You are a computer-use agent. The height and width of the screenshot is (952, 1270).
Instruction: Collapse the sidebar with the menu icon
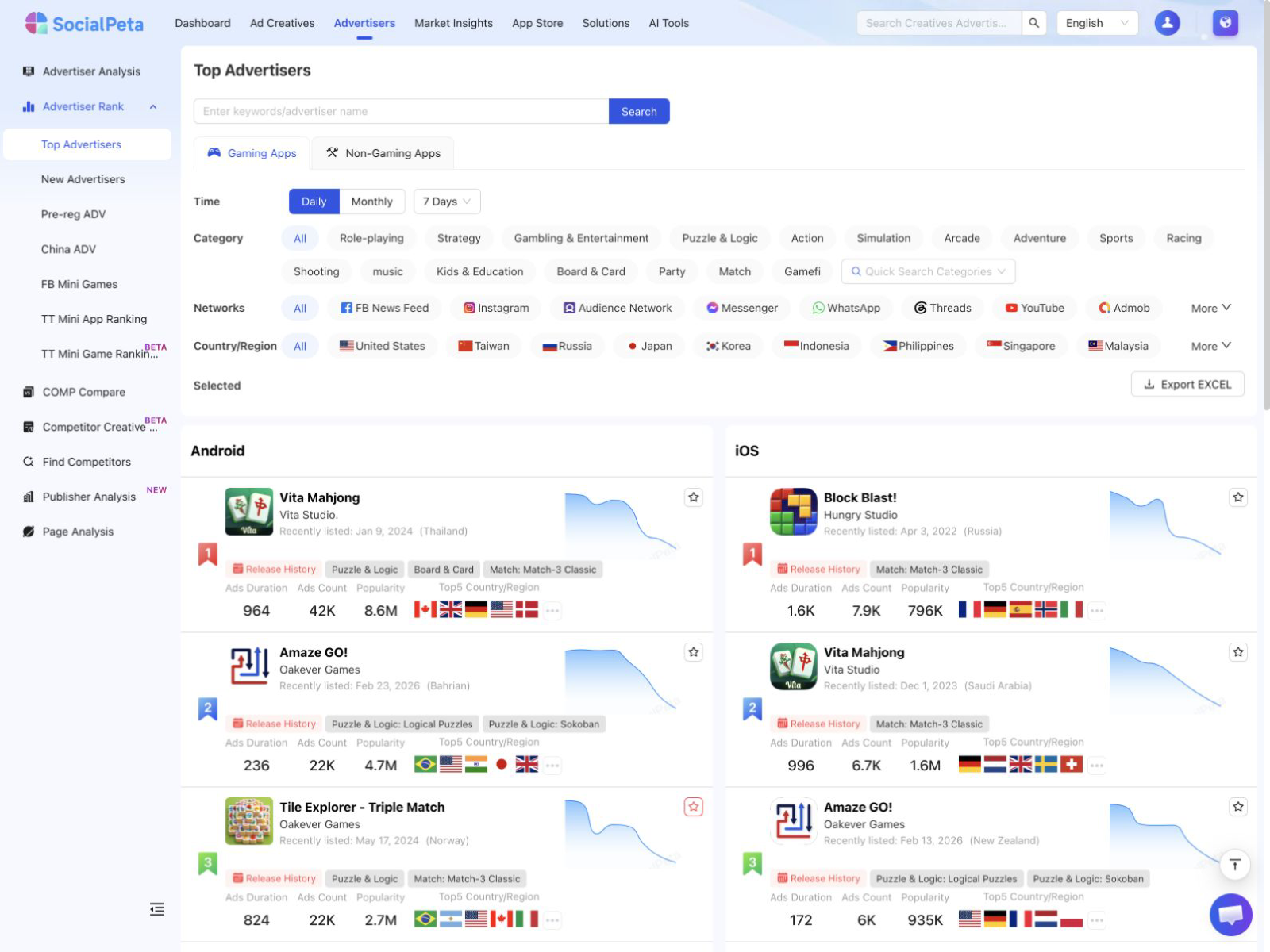[157, 909]
